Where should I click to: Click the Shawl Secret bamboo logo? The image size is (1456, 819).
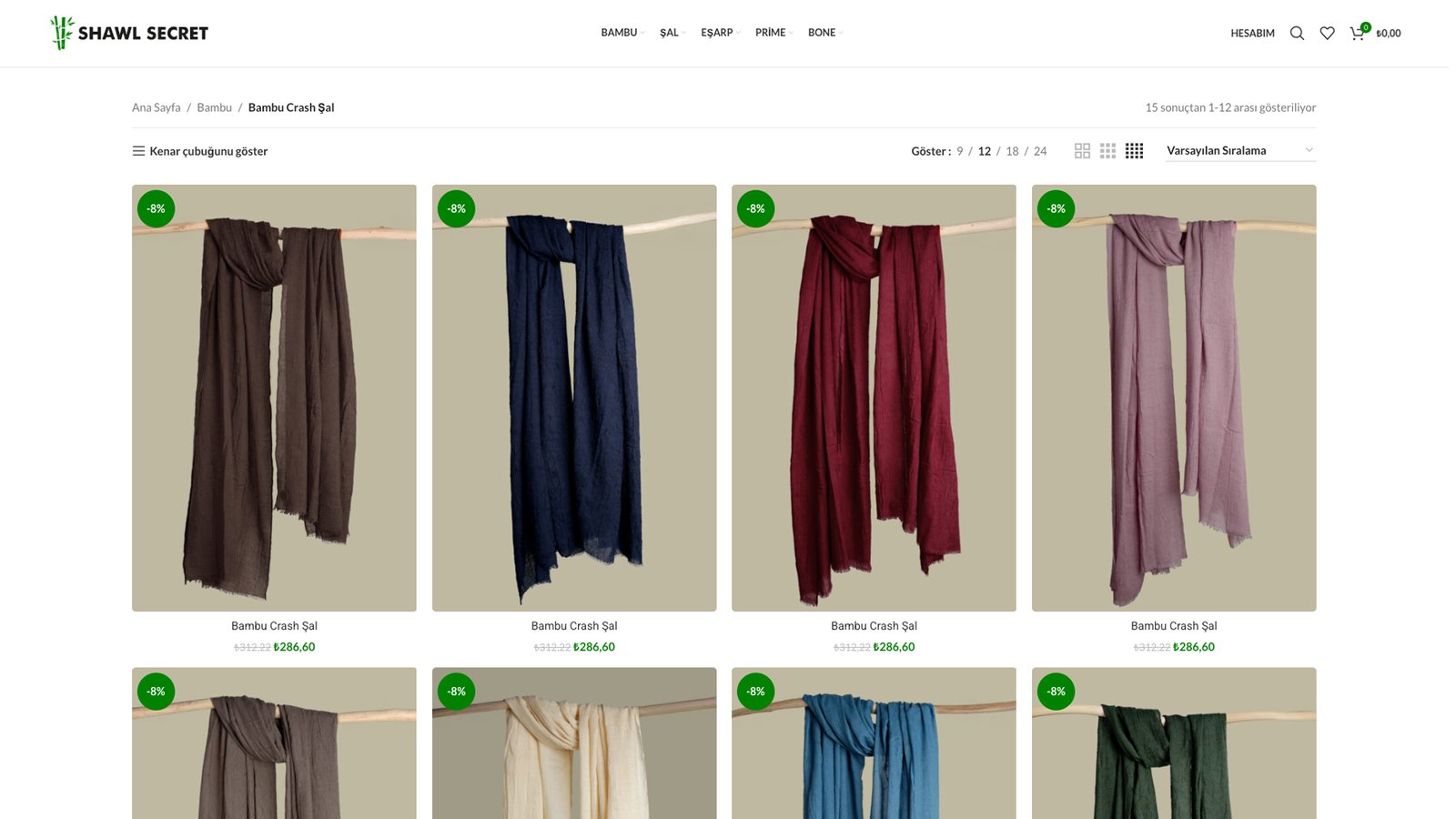click(129, 33)
